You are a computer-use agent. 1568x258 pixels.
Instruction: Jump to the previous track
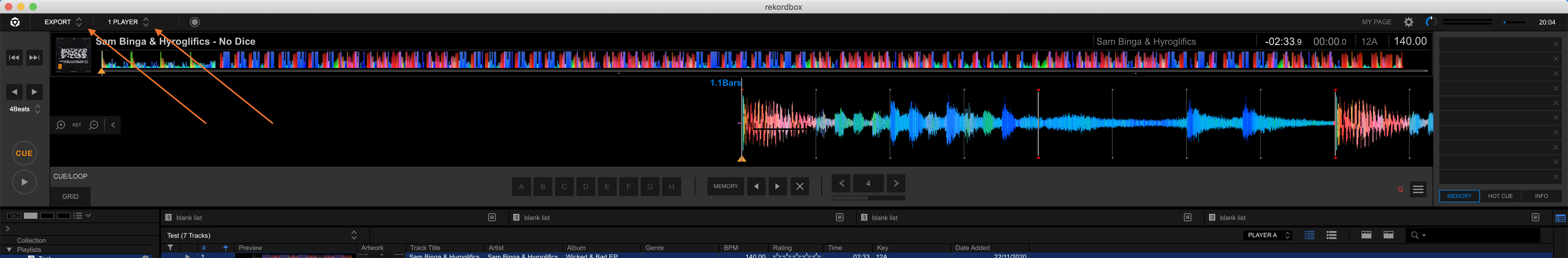(14, 58)
